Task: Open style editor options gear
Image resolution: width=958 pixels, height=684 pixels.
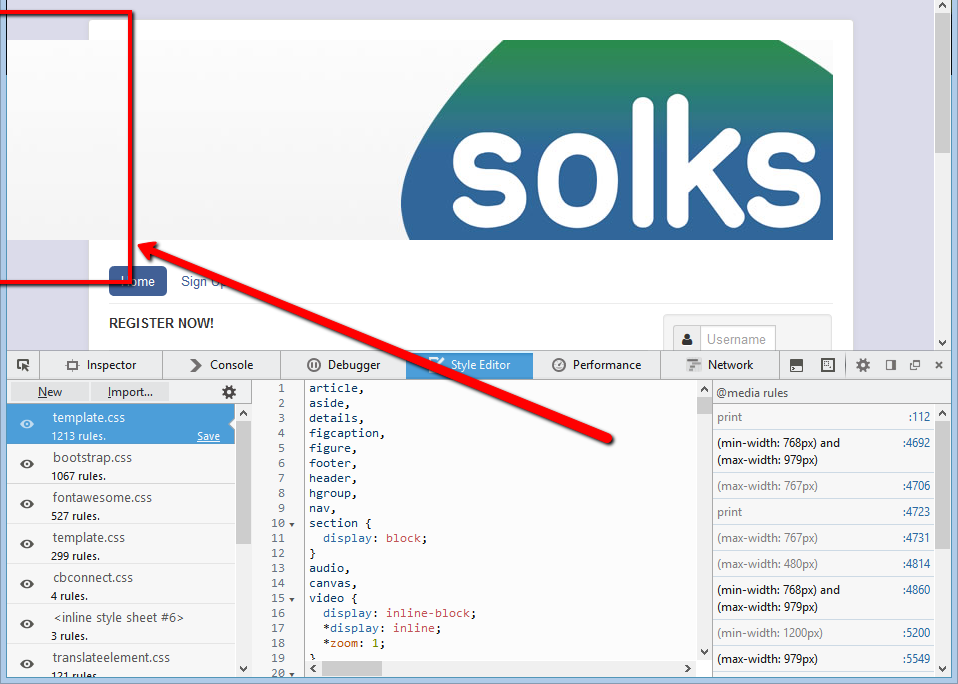Action: point(229,392)
